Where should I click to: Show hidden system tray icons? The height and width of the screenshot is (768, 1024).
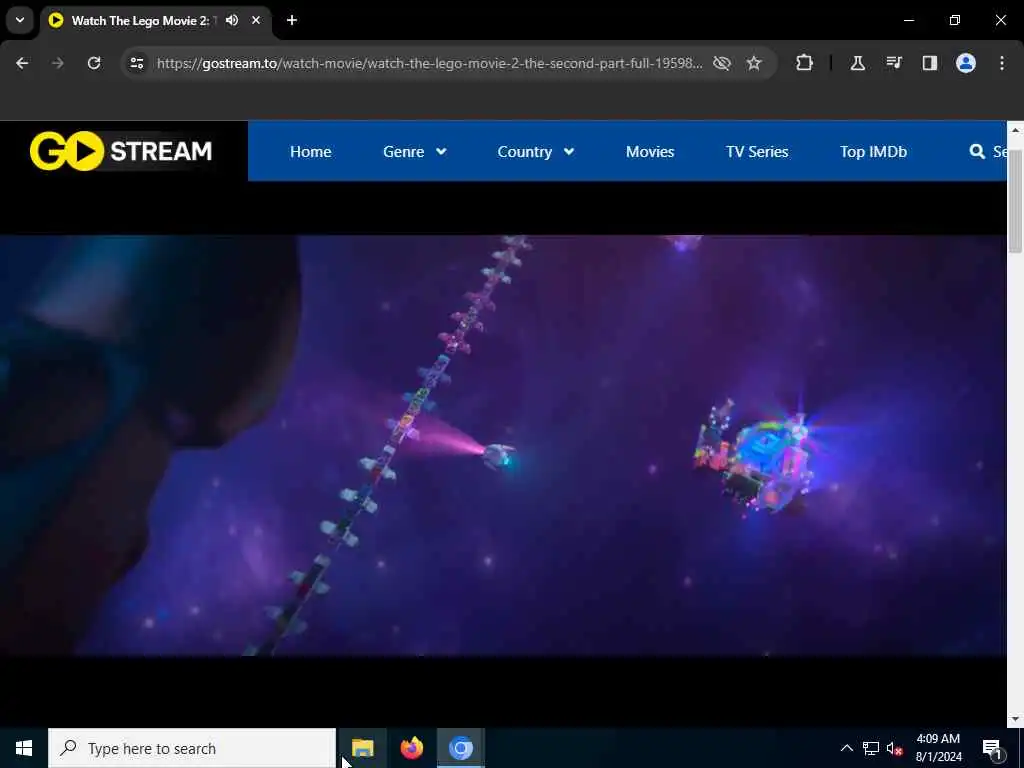pyautogui.click(x=846, y=748)
